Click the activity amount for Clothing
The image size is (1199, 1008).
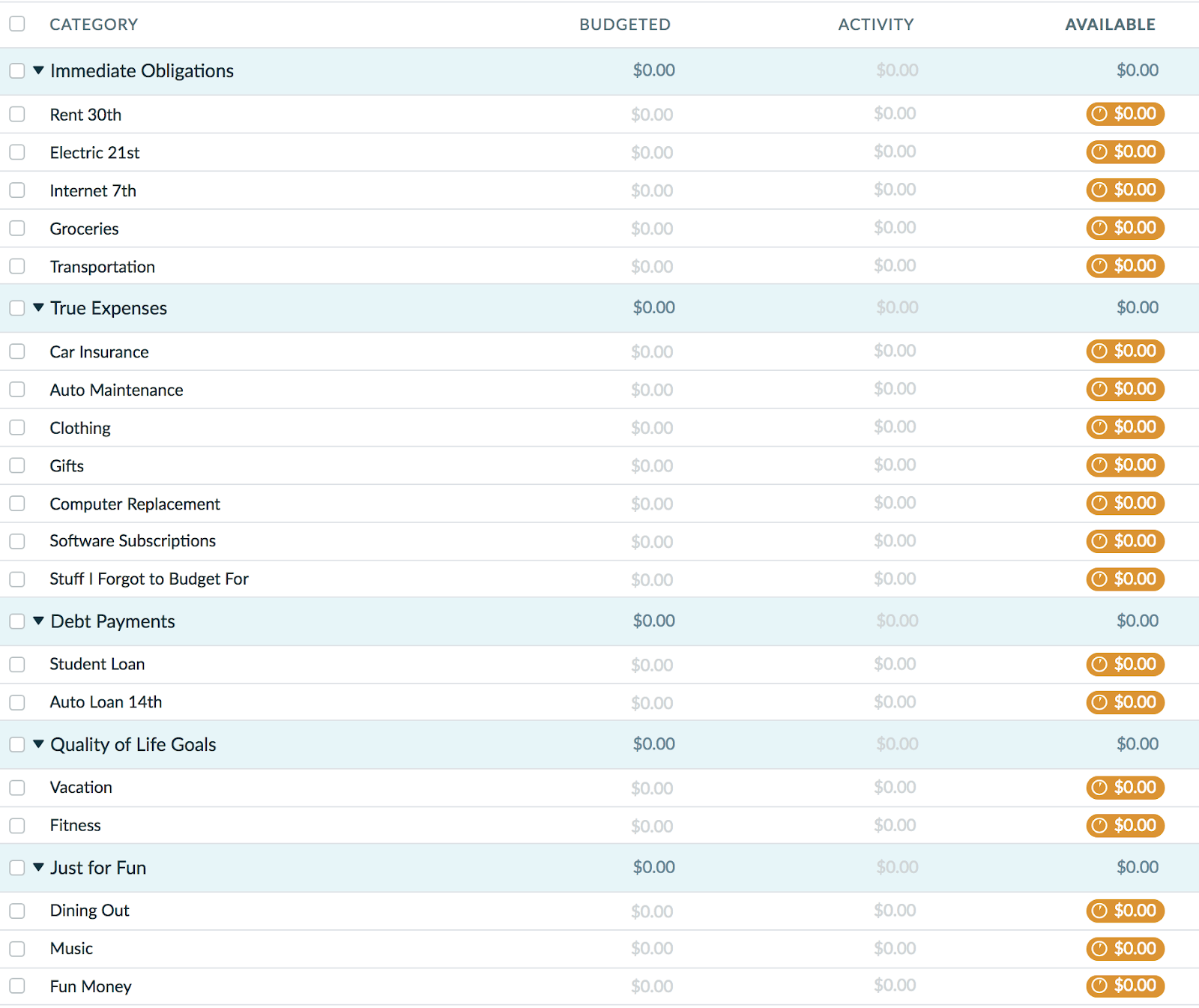click(x=895, y=426)
